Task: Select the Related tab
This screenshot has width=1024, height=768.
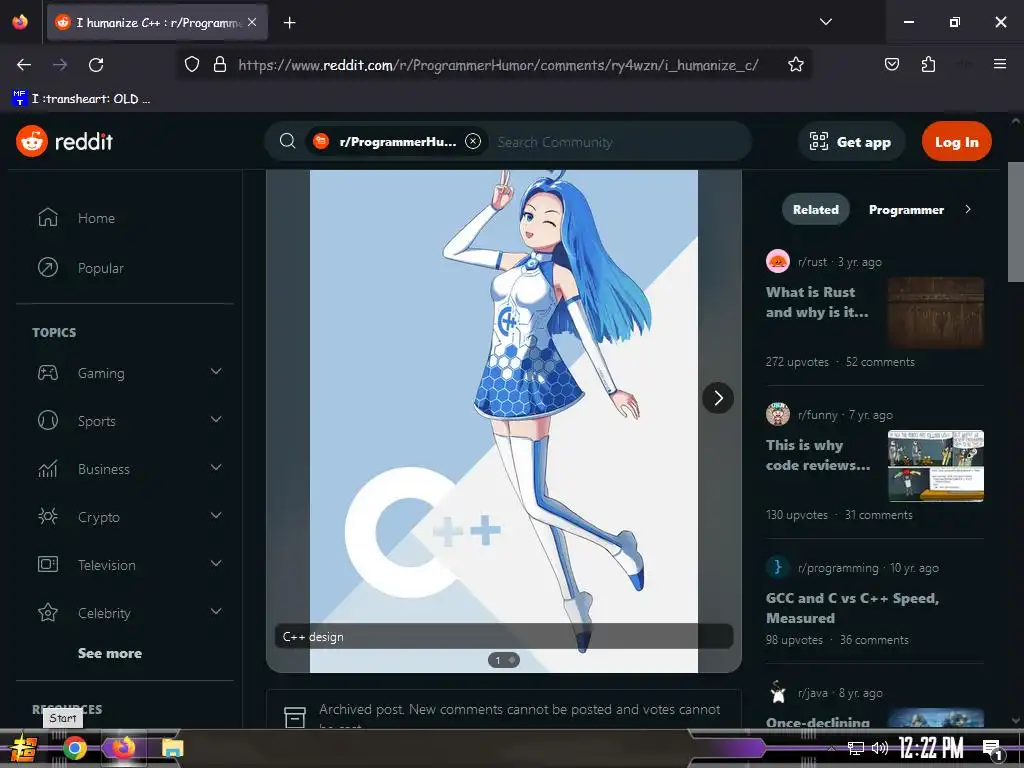Action: tap(816, 210)
